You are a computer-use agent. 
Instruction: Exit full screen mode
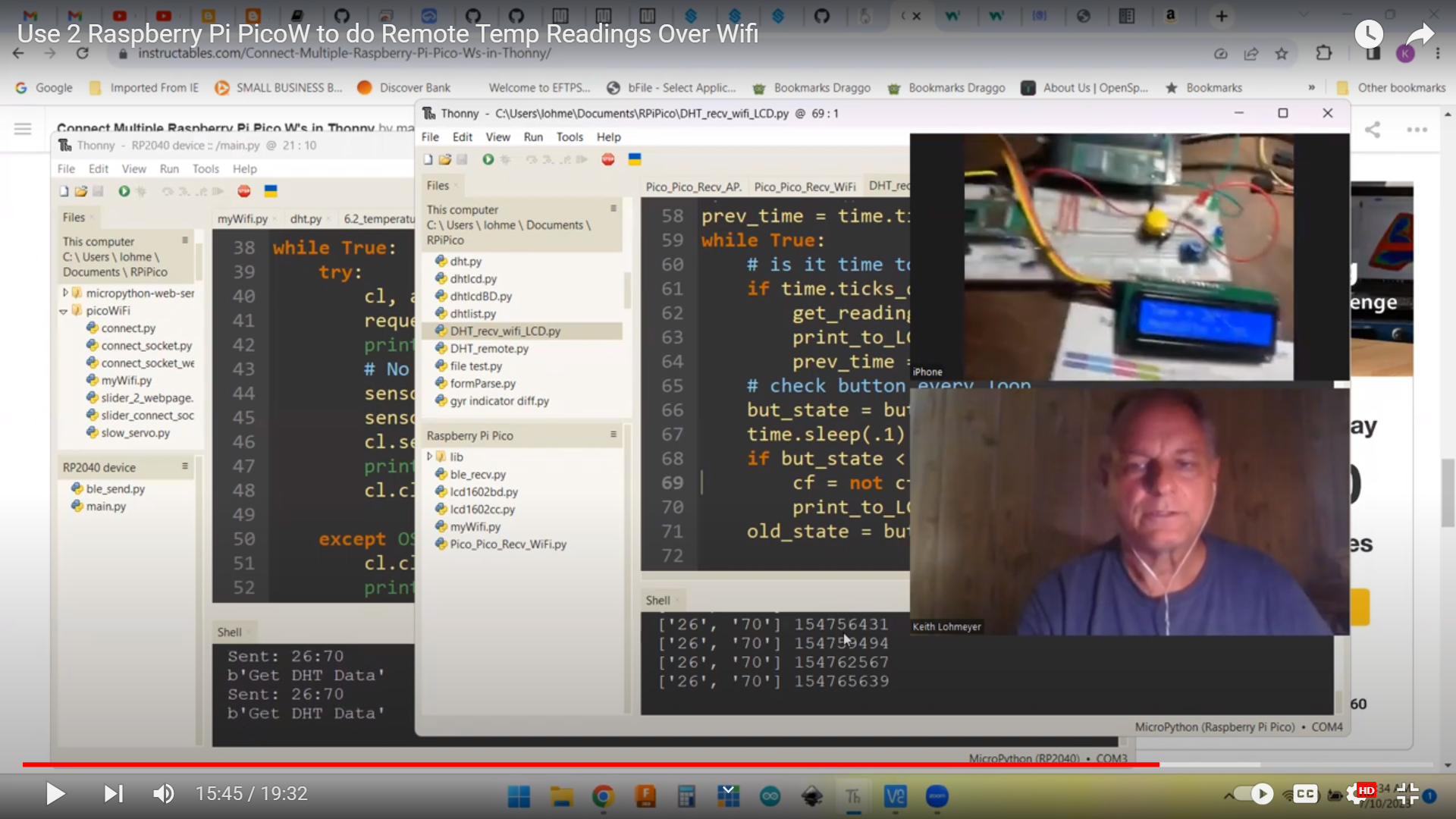click(1407, 794)
